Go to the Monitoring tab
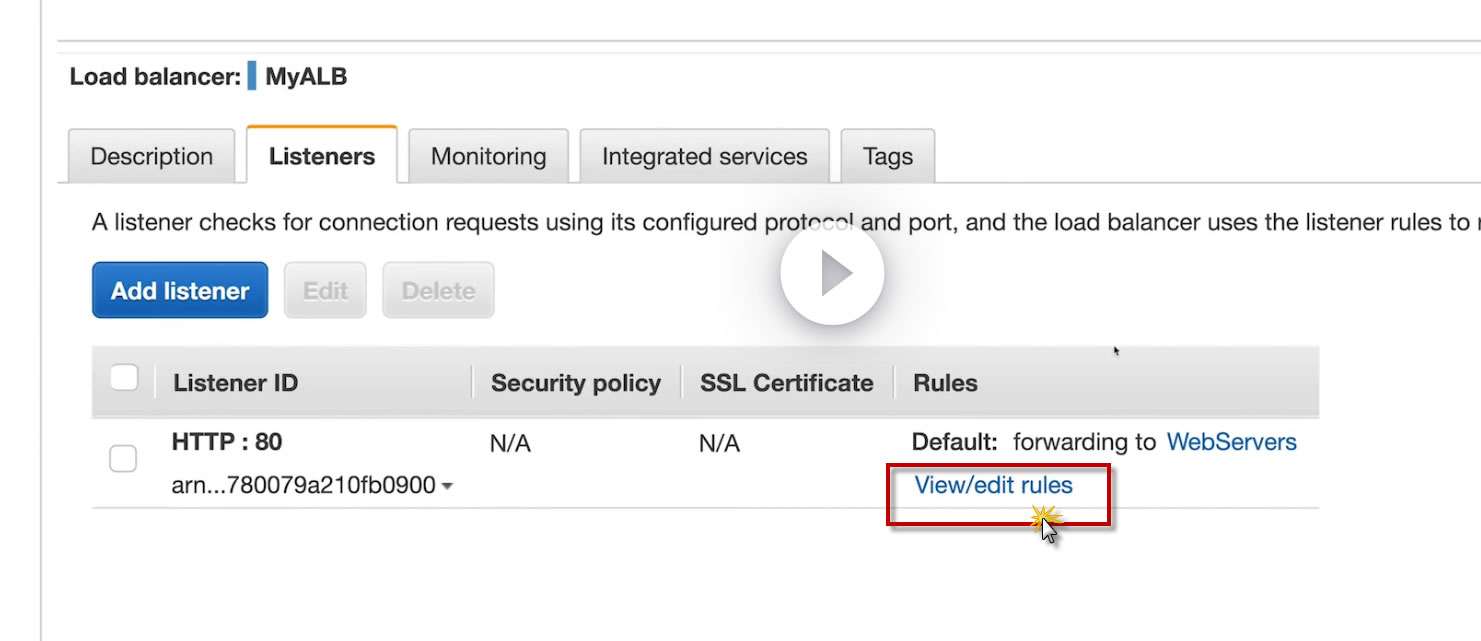 point(488,157)
